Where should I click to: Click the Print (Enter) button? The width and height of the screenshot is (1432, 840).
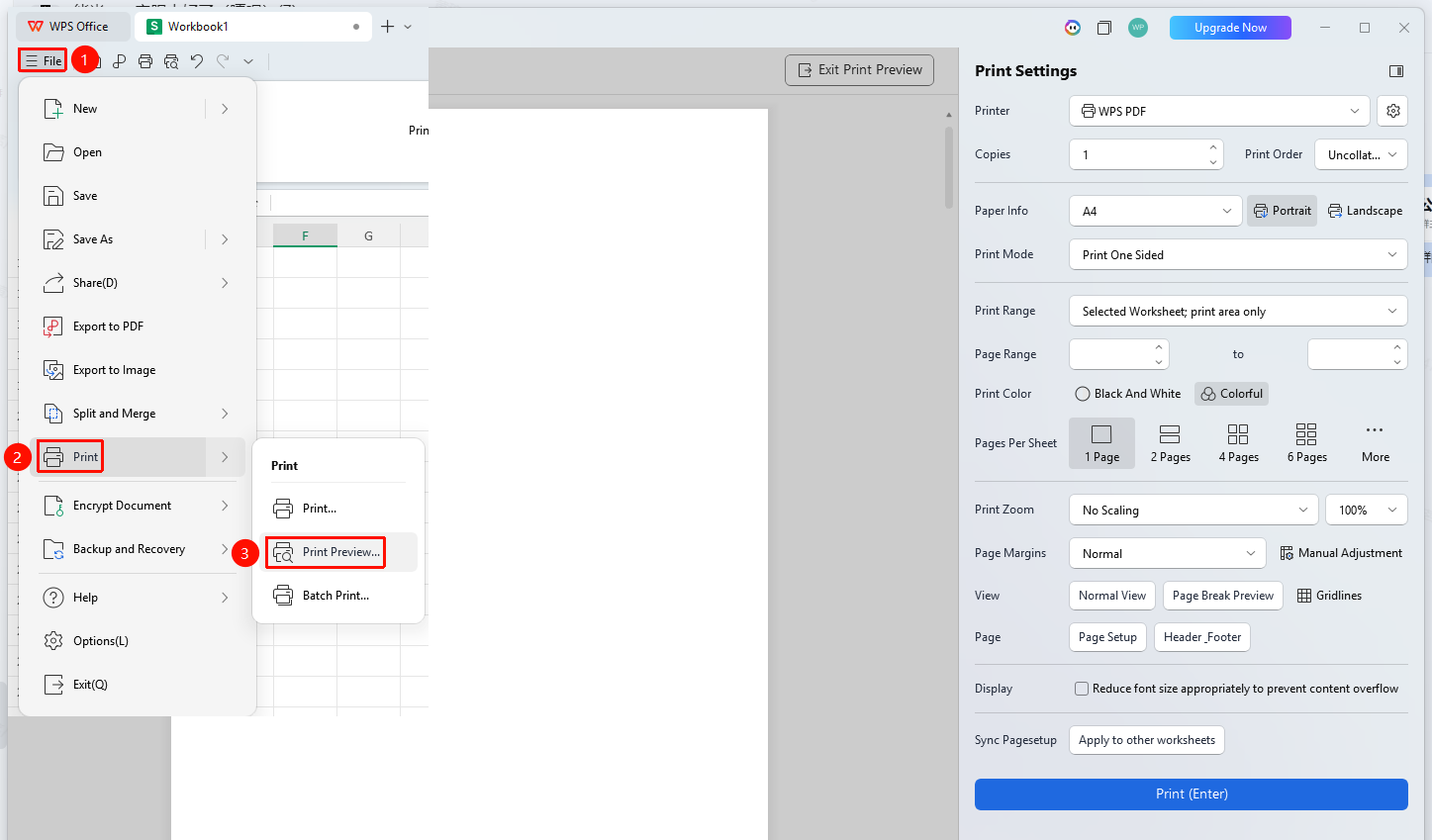1191,794
